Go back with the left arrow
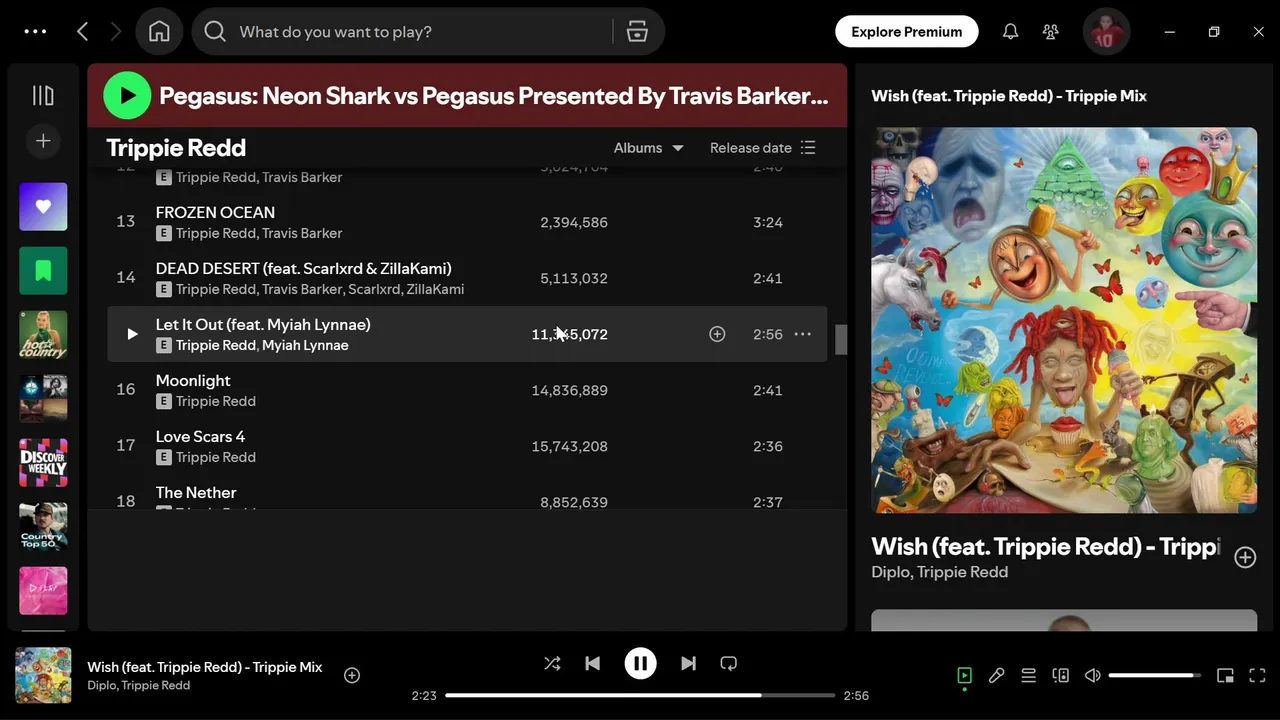The width and height of the screenshot is (1280, 720). pos(83,32)
